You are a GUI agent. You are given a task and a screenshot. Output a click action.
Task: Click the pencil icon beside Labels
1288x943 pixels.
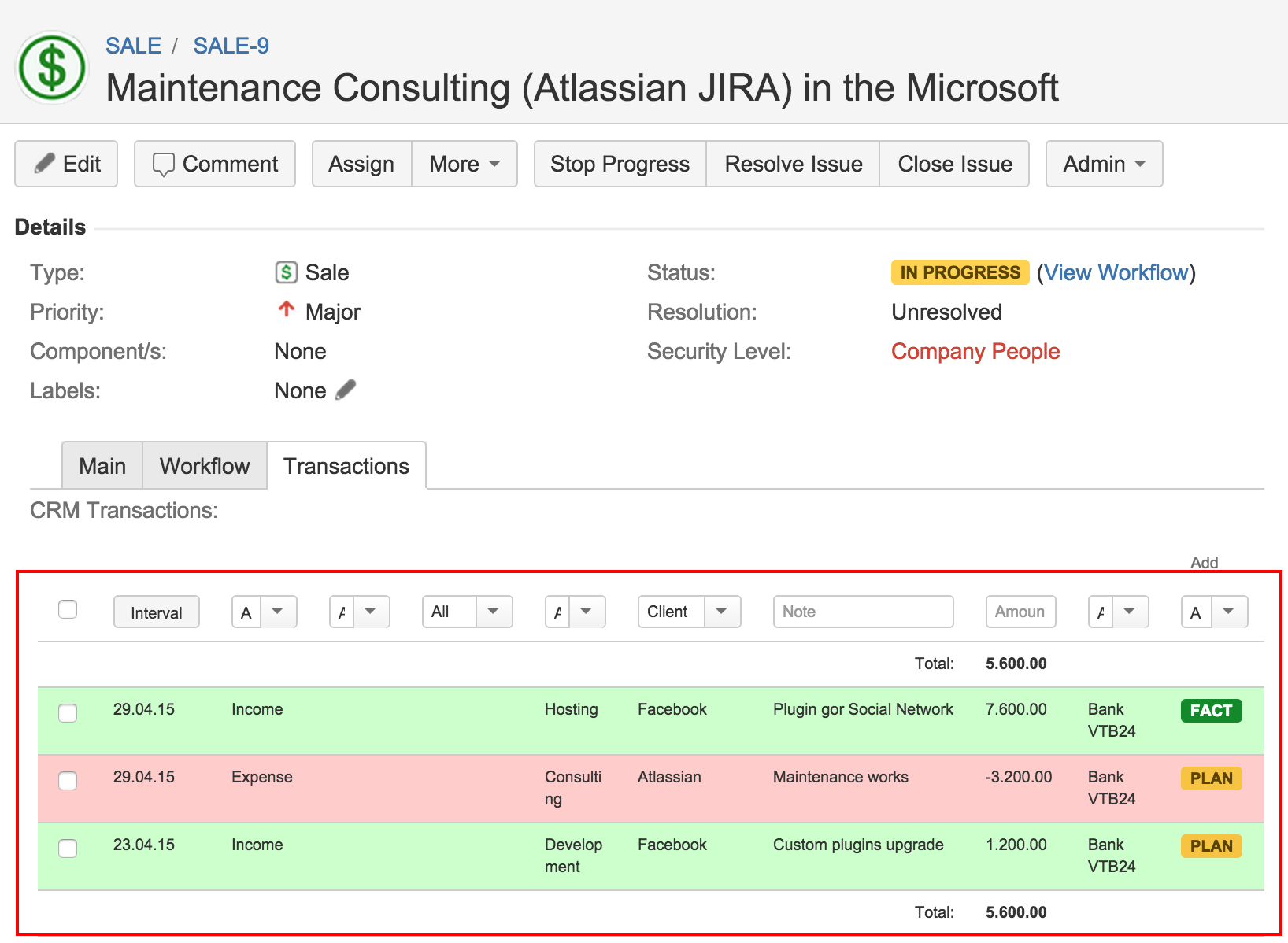click(x=346, y=390)
